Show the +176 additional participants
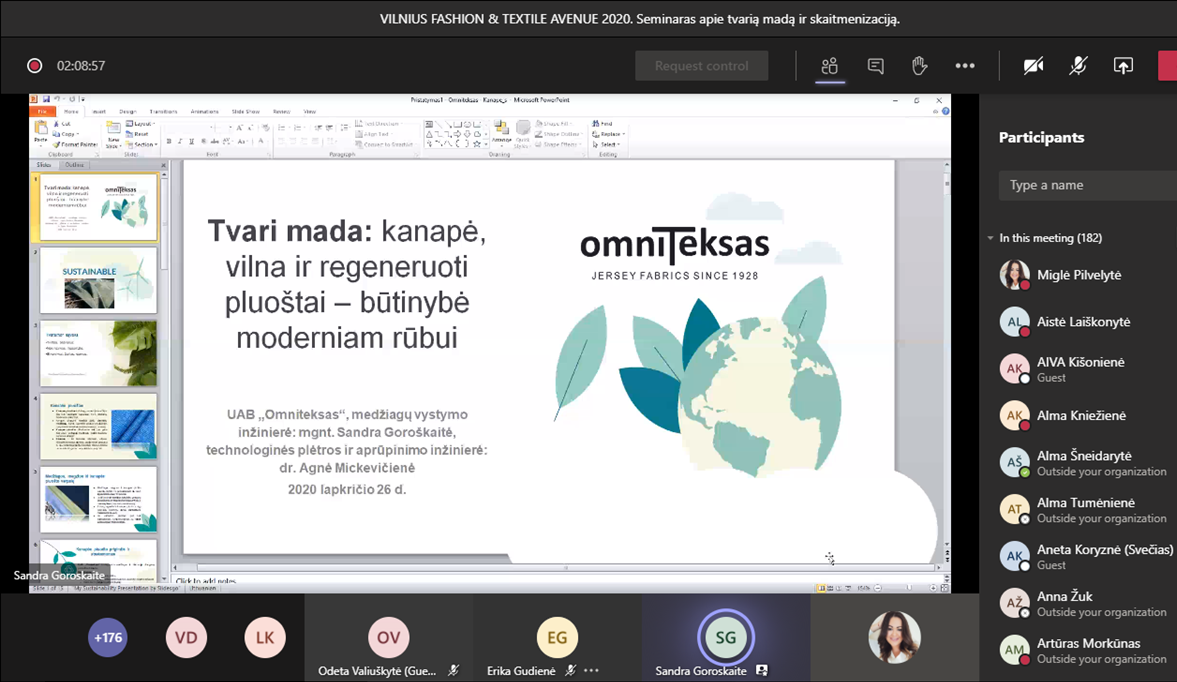The image size is (1177, 682). pyautogui.click(x=107, y=638)
